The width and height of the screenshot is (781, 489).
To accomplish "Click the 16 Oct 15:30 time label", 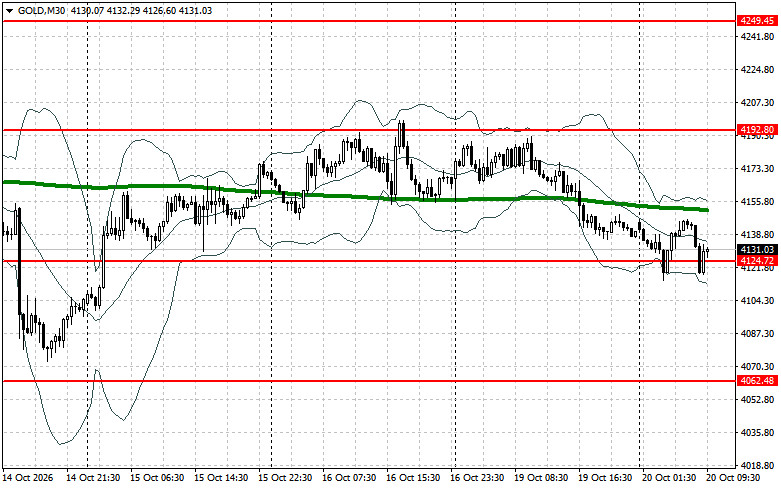I will 413,478.
